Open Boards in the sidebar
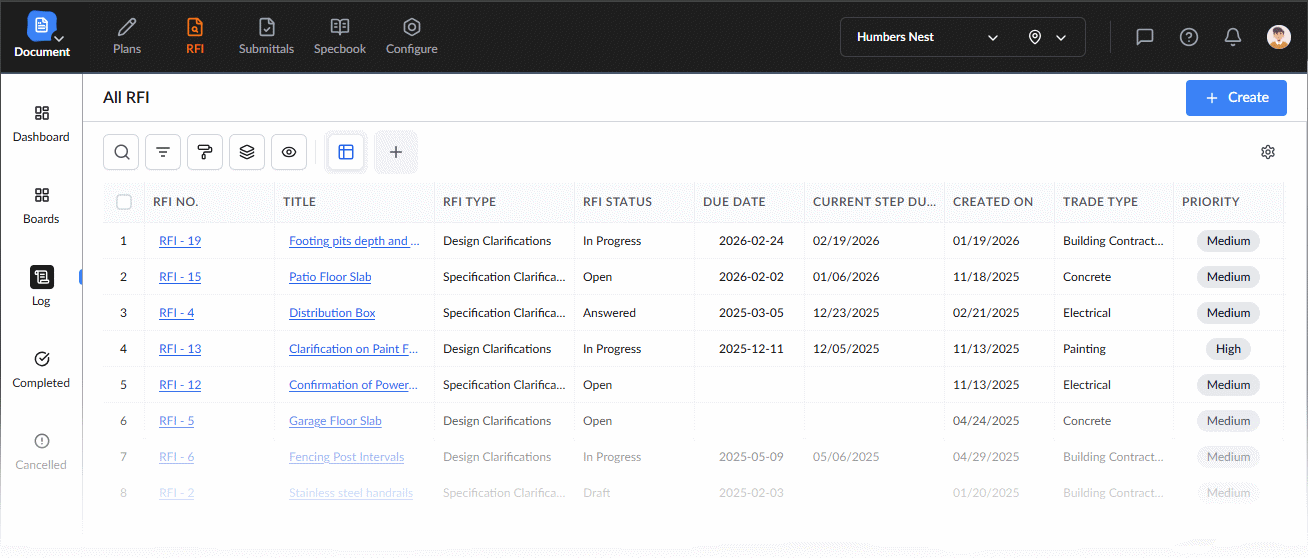Image resolution: width=1308 pixels, height=558 pixels. click(41, 206)
